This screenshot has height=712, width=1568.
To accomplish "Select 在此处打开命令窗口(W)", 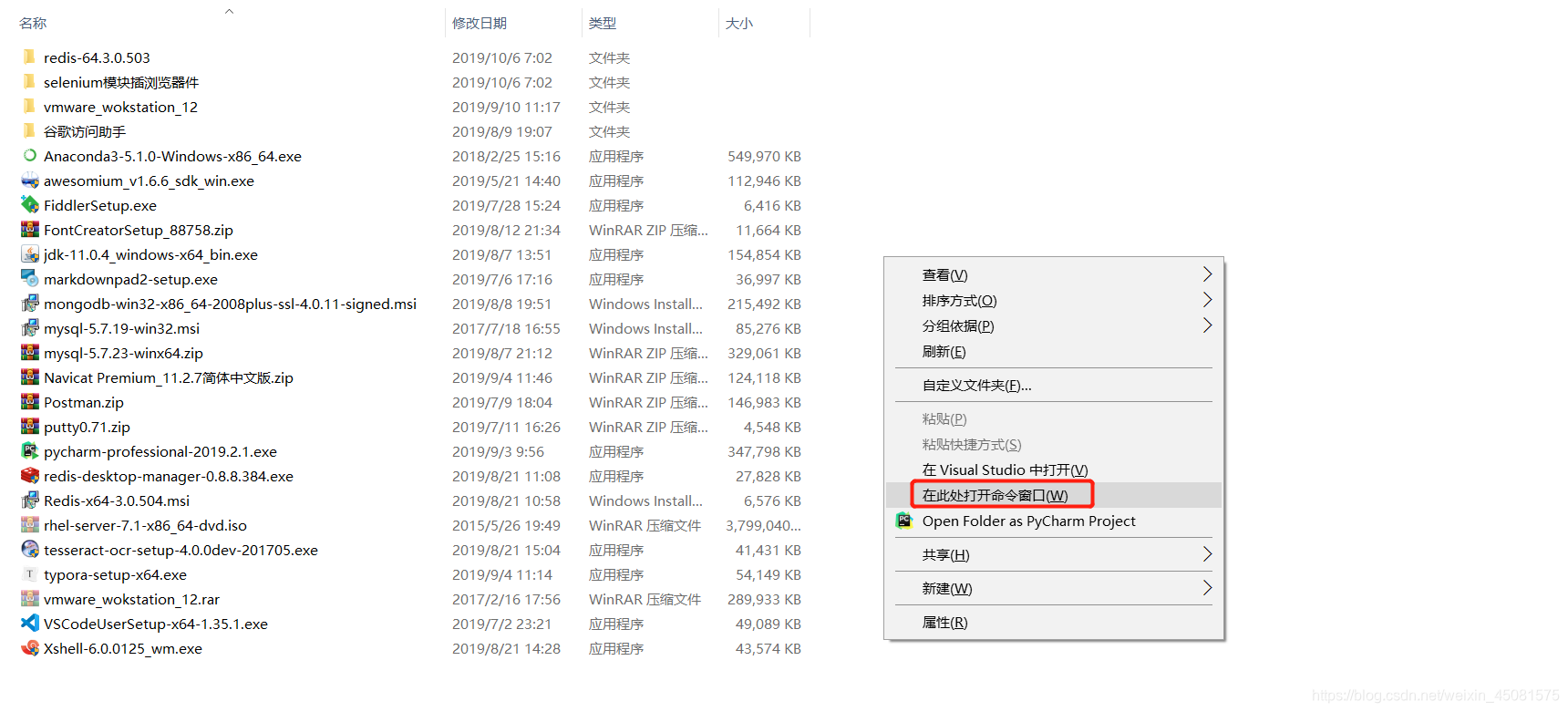I will coord(1054,495).
